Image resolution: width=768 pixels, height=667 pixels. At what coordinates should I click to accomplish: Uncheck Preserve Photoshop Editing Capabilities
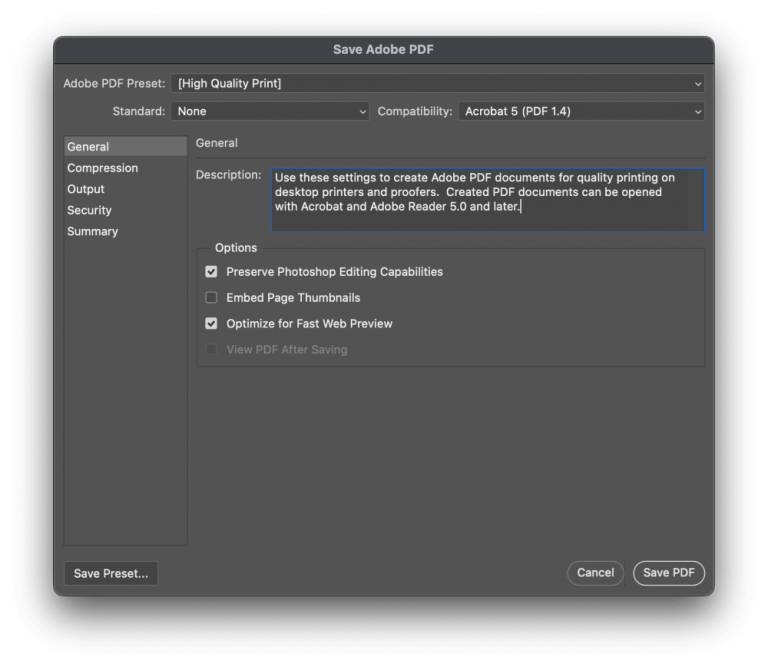click(211, 272)
